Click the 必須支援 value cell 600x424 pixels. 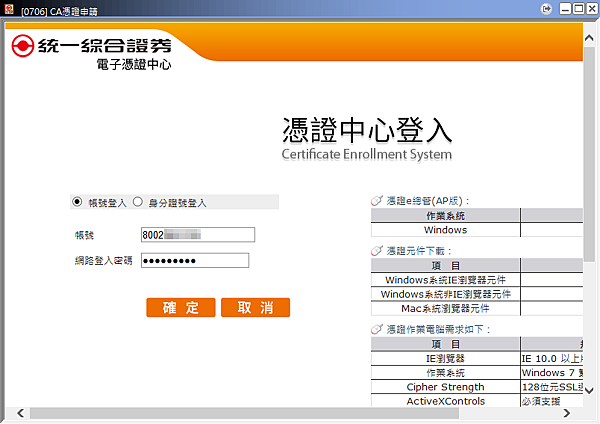pyautogui.click(x=552, y=401)
